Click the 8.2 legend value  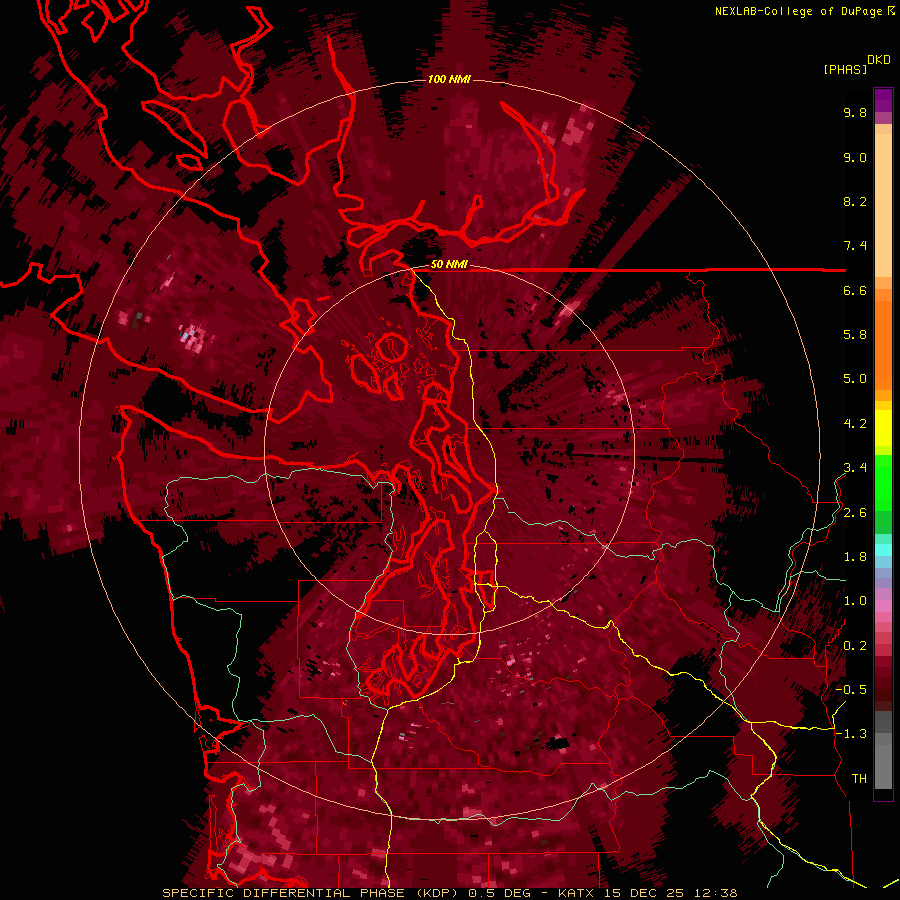pos(855,201)
